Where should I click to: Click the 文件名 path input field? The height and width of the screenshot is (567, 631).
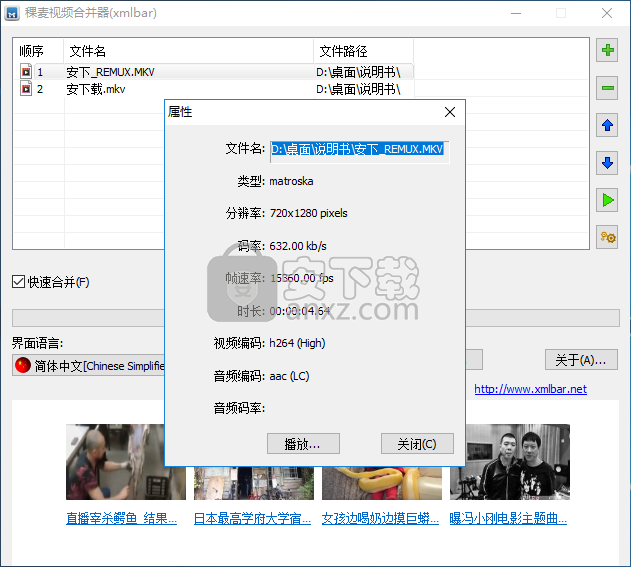[359, 152]
